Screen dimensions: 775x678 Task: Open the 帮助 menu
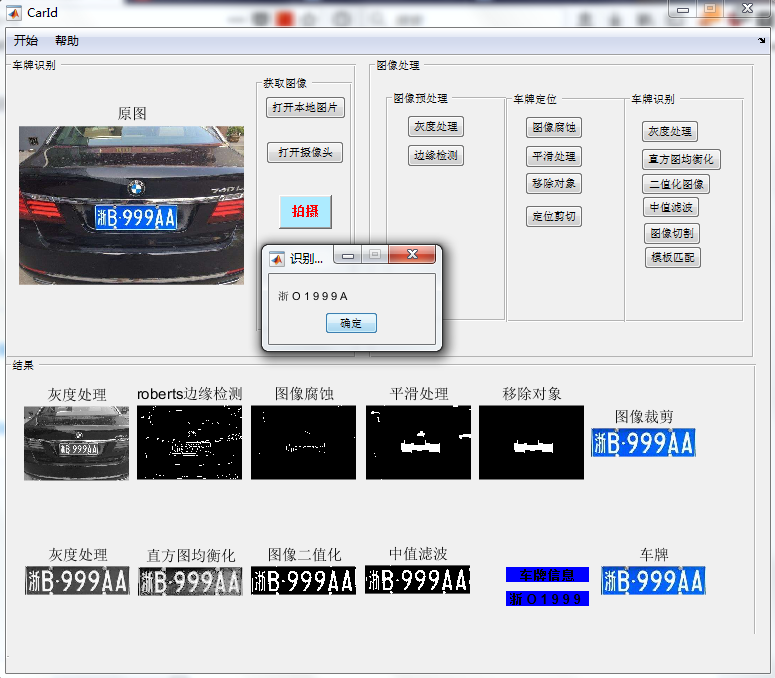coord(67,41)
